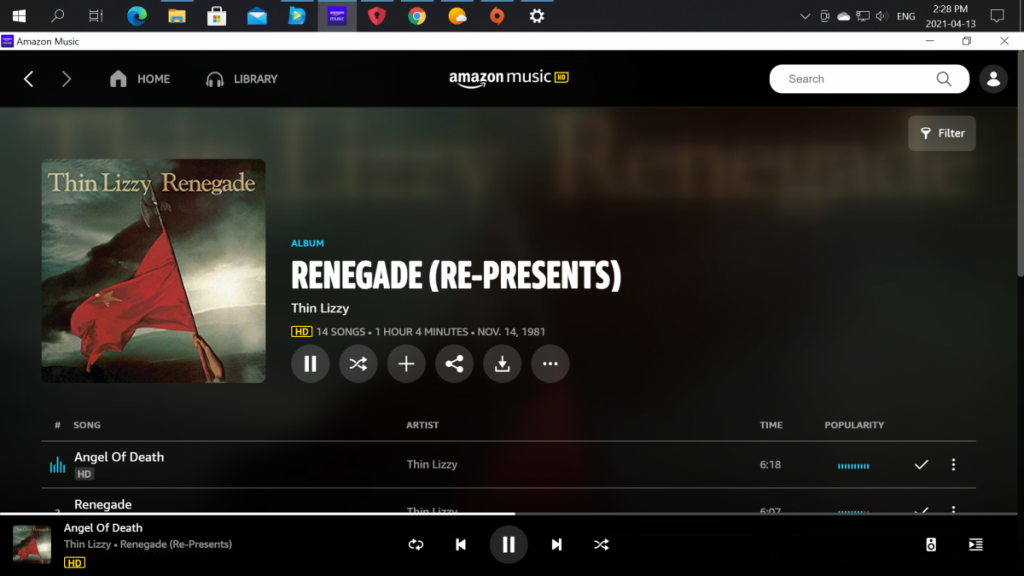Open Settings gear on the taskbar

(537, 16)
